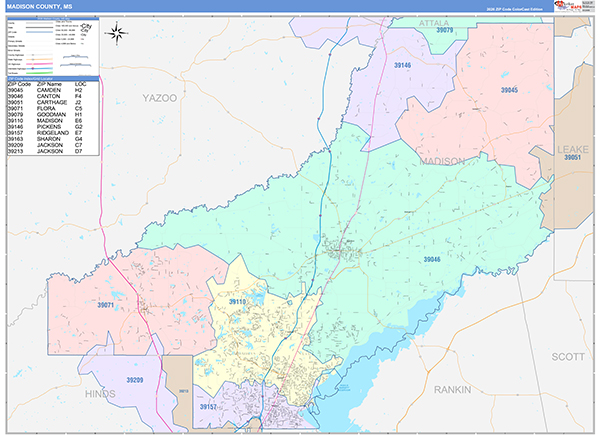The height and width of the screenshot is (435, 600).
Task: Click the 39146 ZIP label on the map
Action: click(x=403, y=65)
